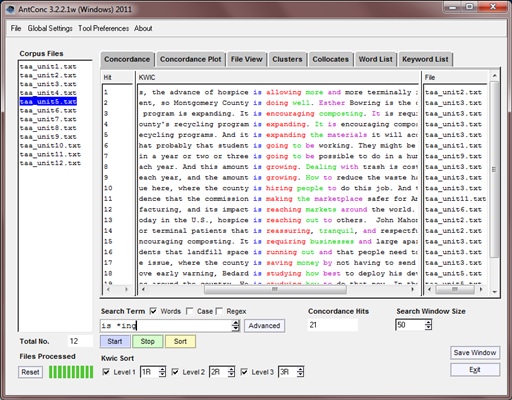Screen dimensions: 512x400
Task: Switch to the File View tab
Action: (247, 59)
